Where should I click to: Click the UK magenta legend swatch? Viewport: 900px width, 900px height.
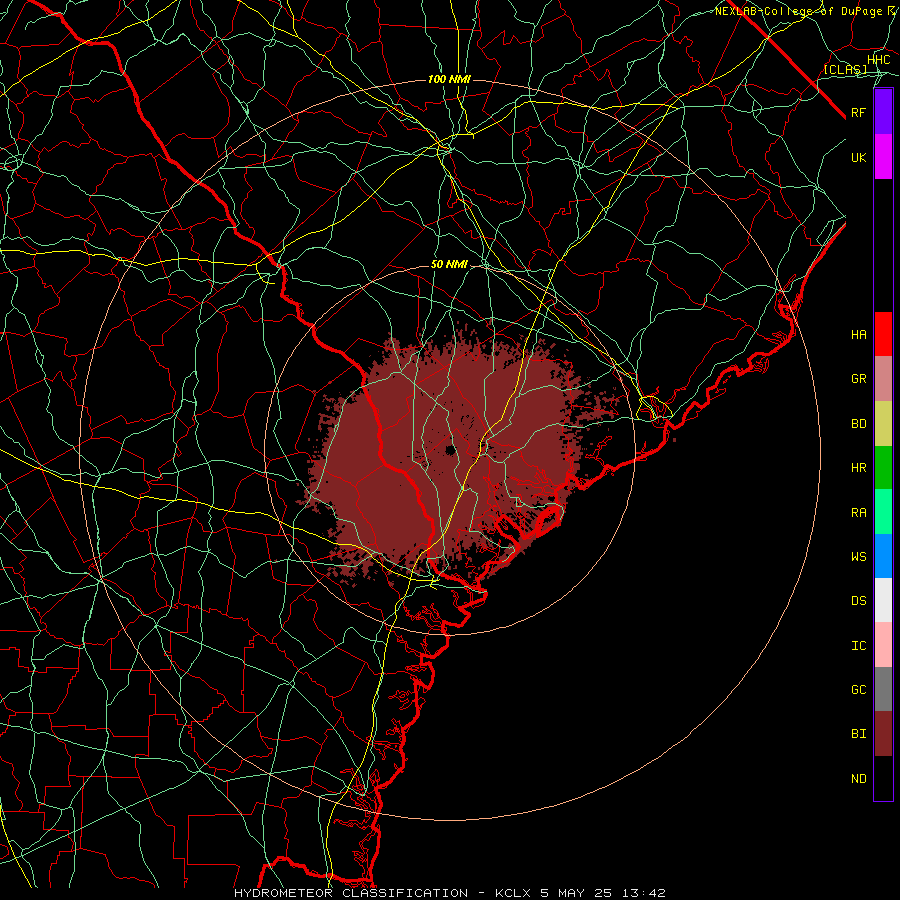point(883,157)
